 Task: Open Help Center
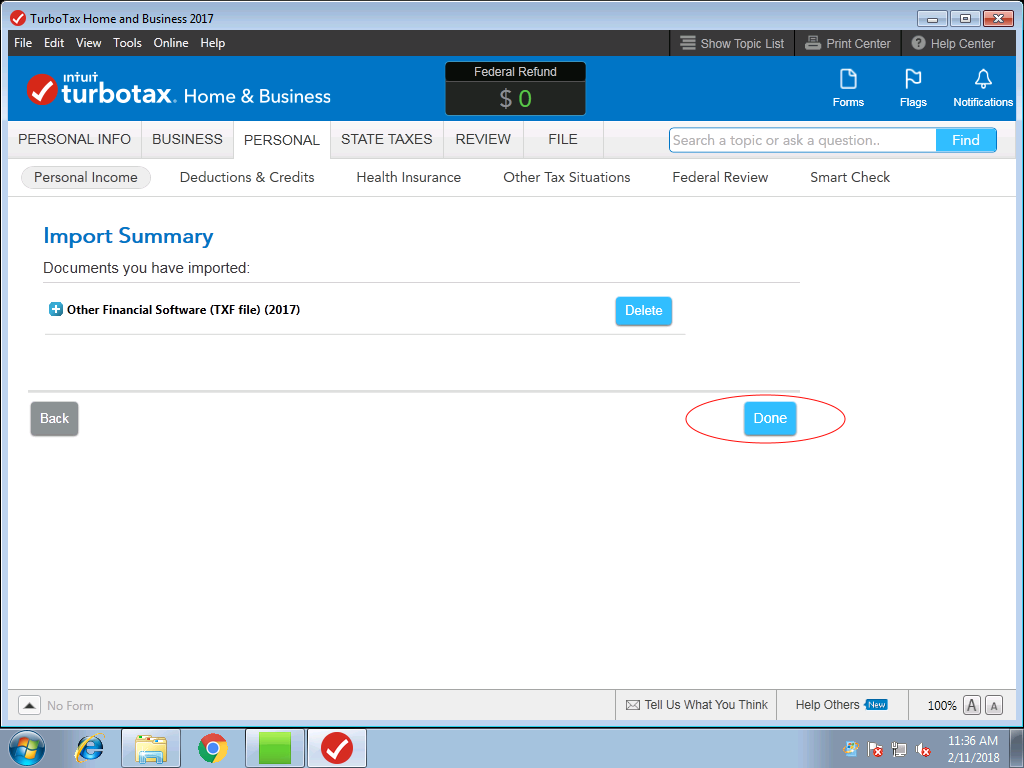tap(953, 43)
